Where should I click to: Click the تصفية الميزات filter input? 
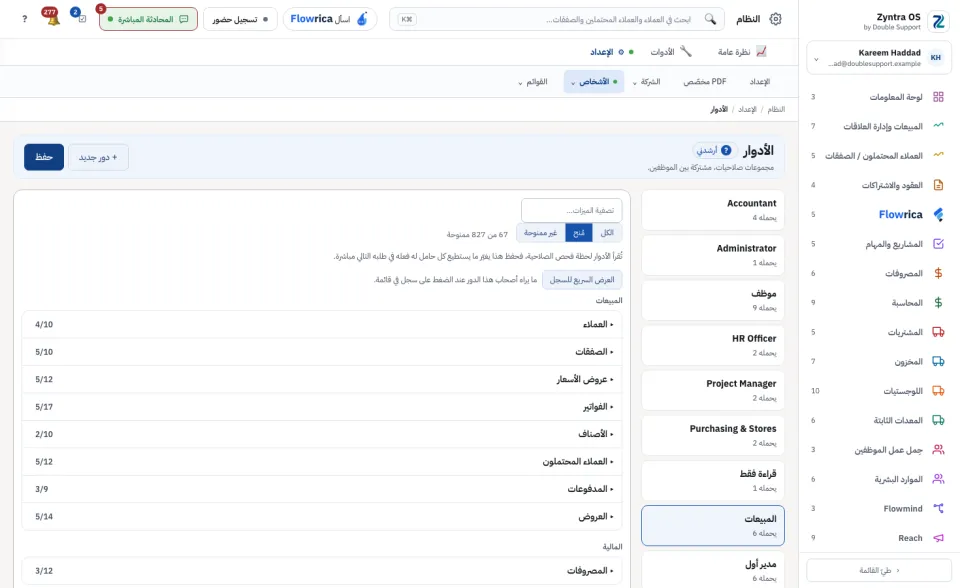[571, 210]
